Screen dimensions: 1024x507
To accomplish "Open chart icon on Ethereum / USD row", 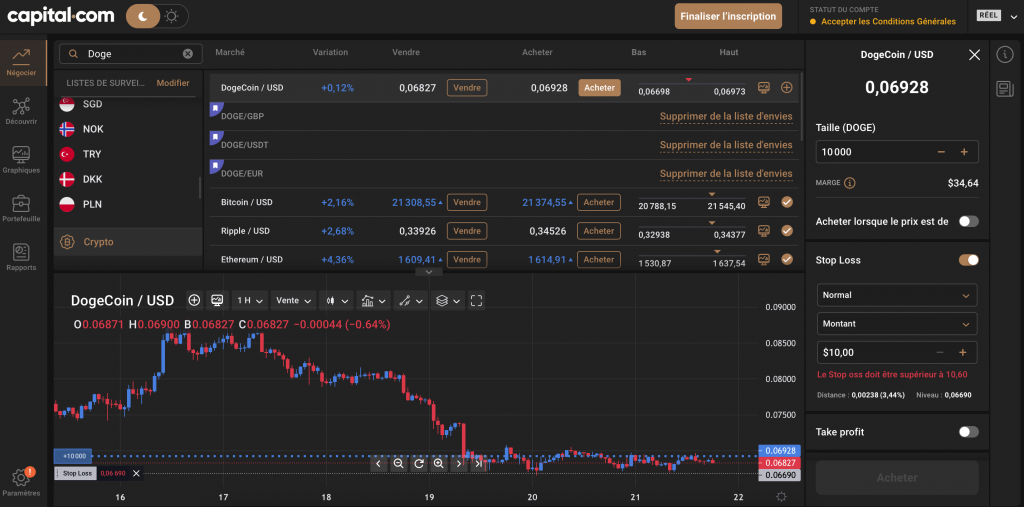I will 763,259.
